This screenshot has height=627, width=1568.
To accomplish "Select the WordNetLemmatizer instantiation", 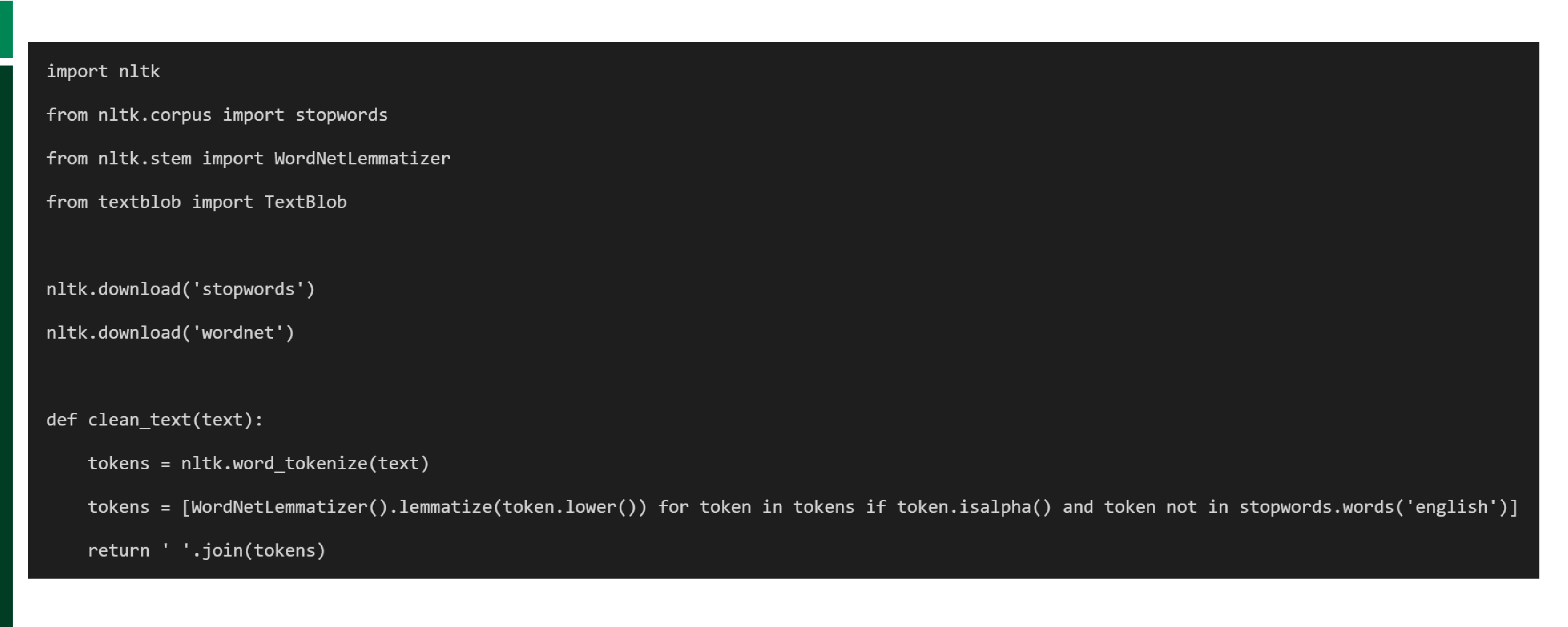I will point(265,505).
